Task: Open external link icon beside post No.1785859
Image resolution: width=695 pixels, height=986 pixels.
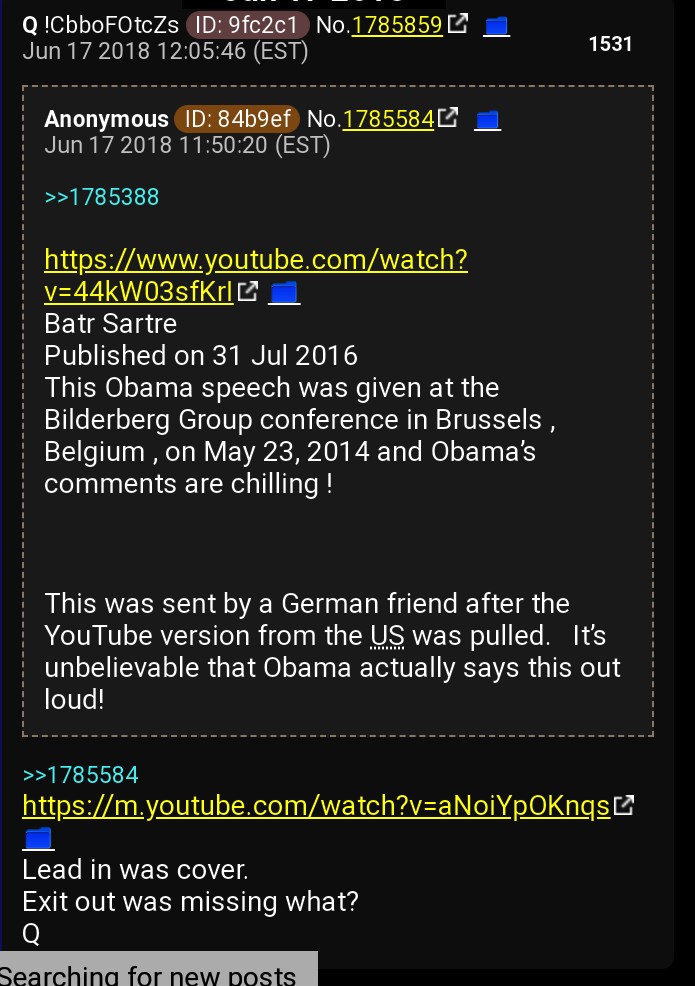Action: [457, 24]
